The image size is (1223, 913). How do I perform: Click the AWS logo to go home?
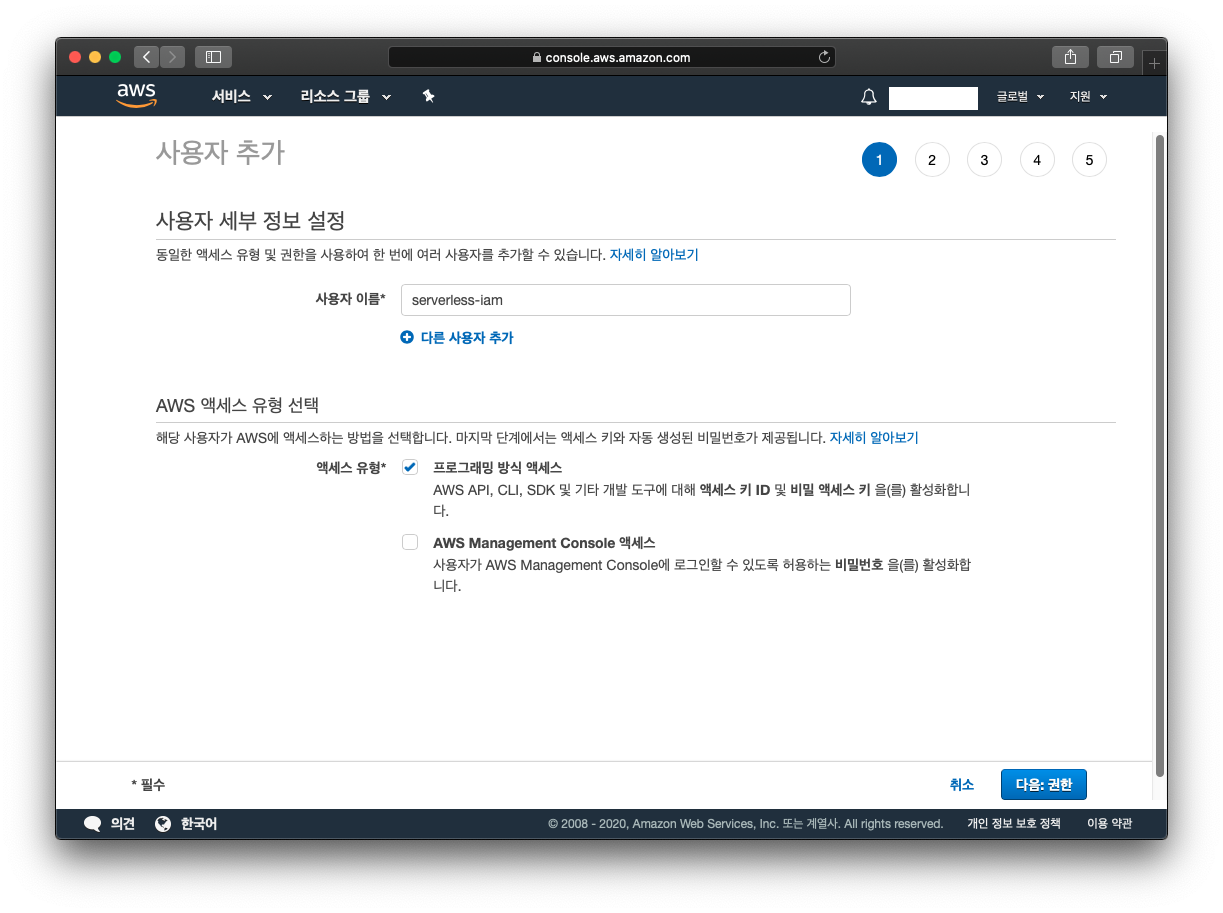pos(135,95)
